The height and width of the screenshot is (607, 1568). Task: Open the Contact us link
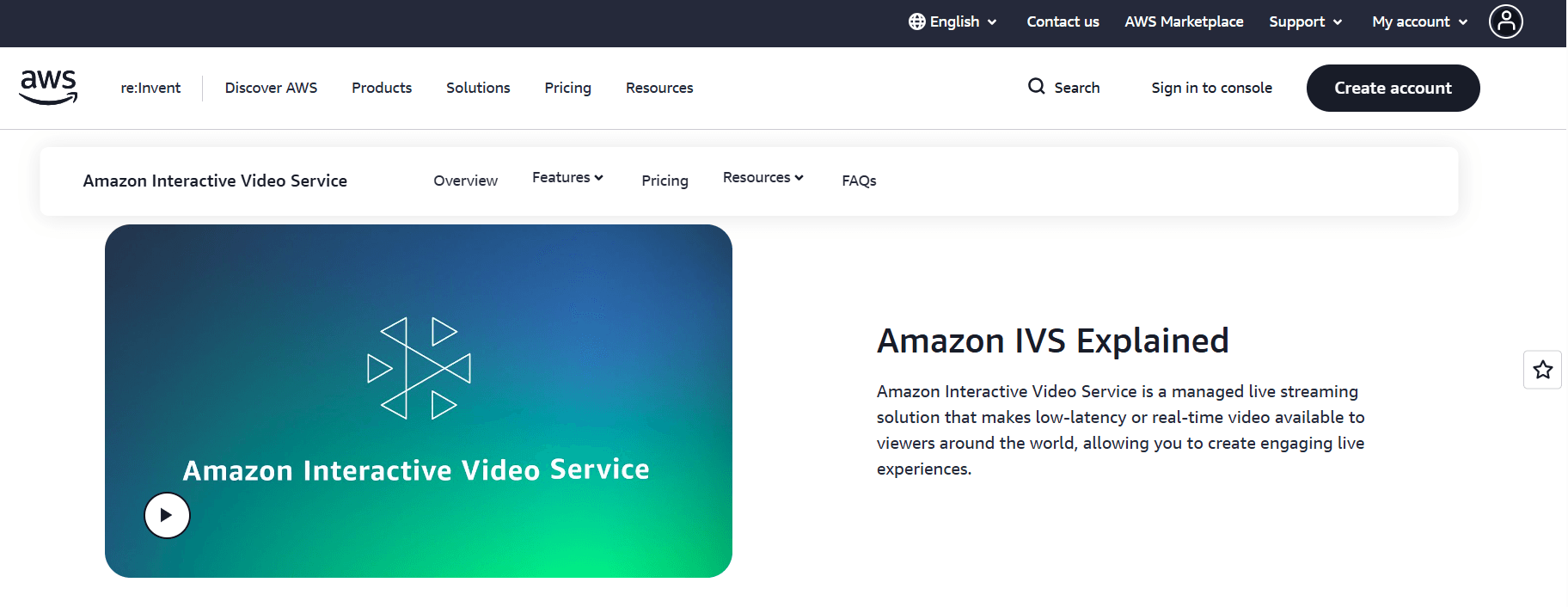[x=1063, y=21]
